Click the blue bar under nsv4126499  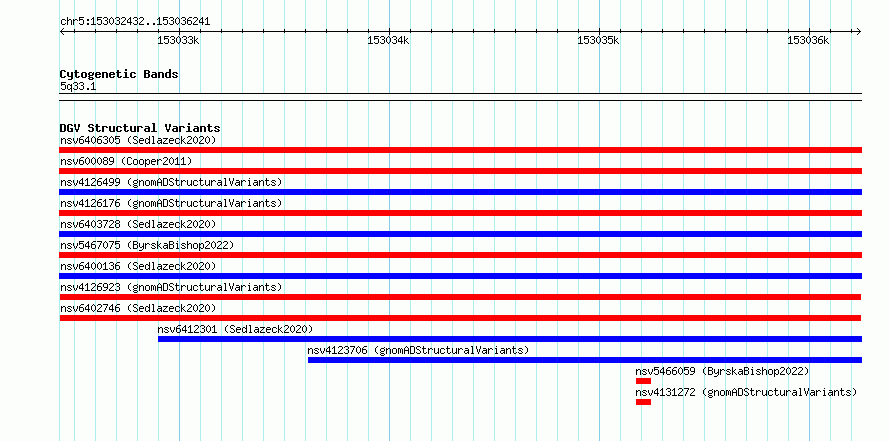pos(460,192)
